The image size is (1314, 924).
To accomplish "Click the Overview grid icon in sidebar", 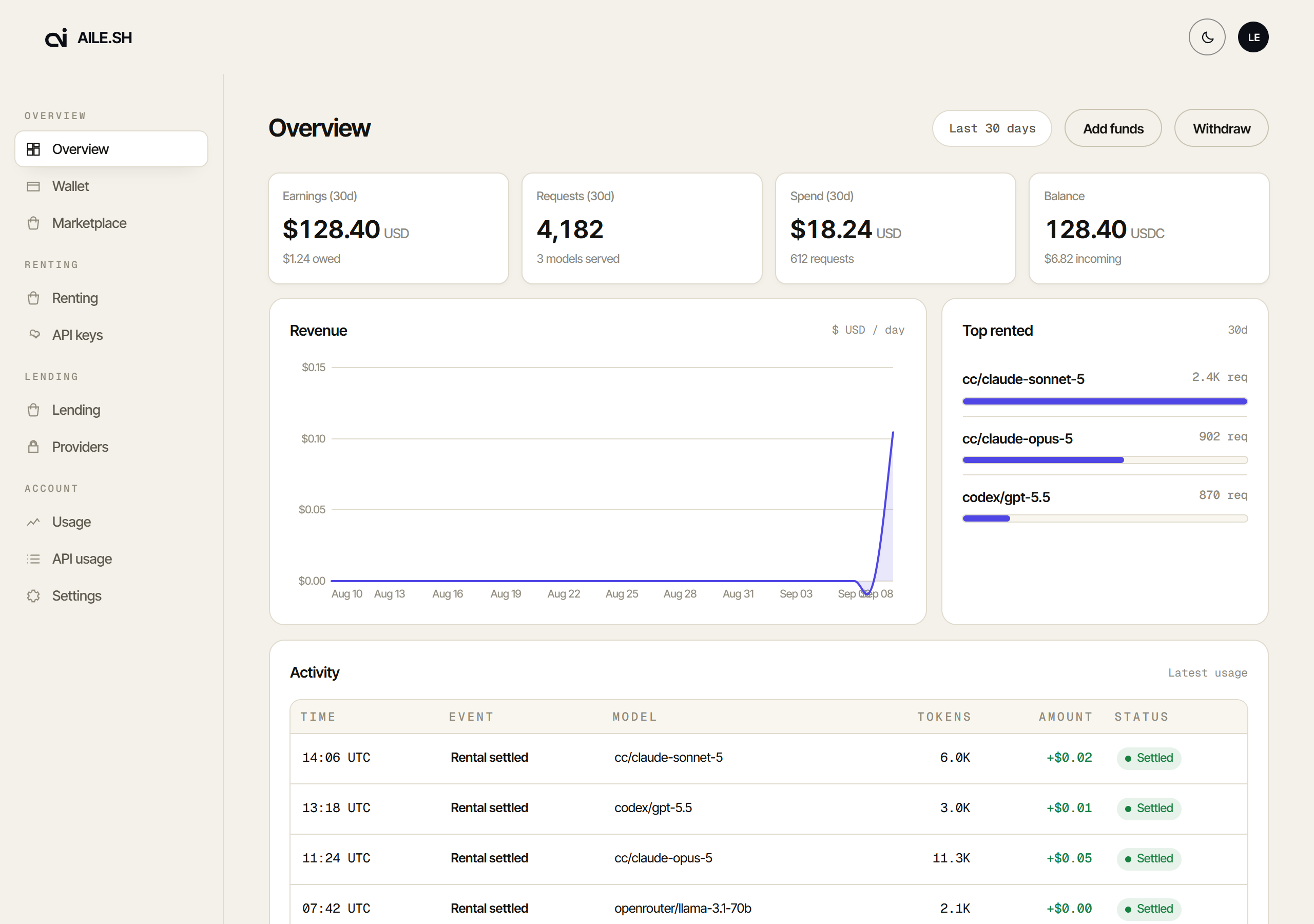I will [34, 149].
